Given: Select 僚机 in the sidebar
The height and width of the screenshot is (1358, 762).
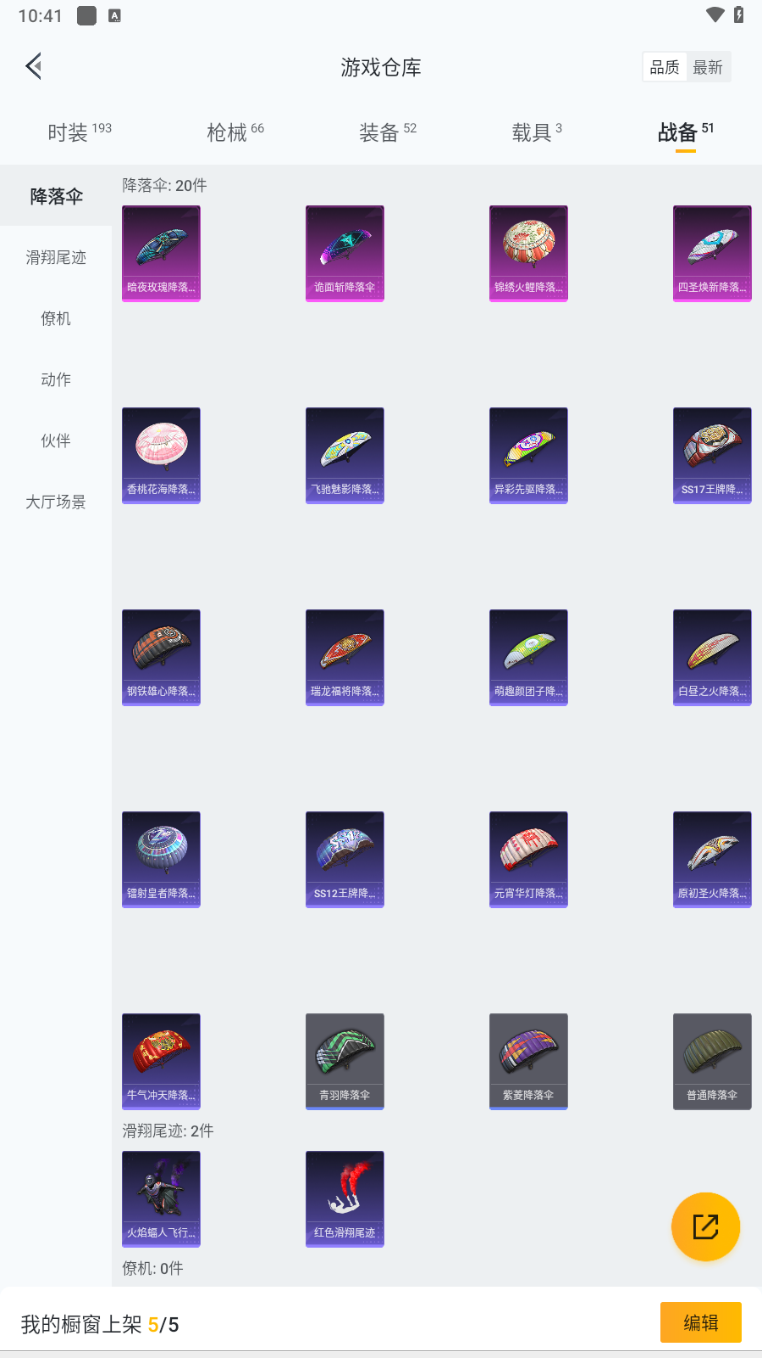Looking at the screenshot, I should point(56,318).
